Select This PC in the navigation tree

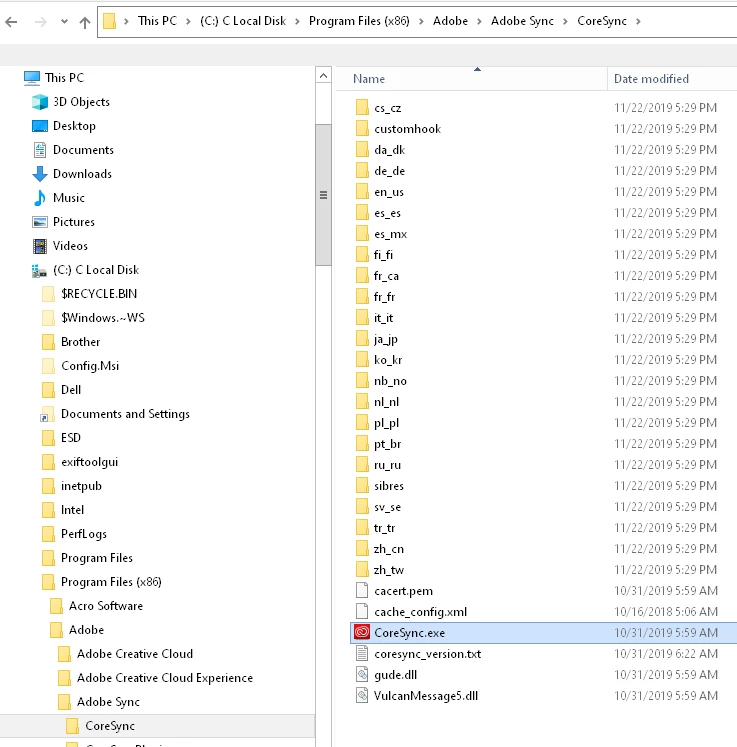click(x=64, y=78)
